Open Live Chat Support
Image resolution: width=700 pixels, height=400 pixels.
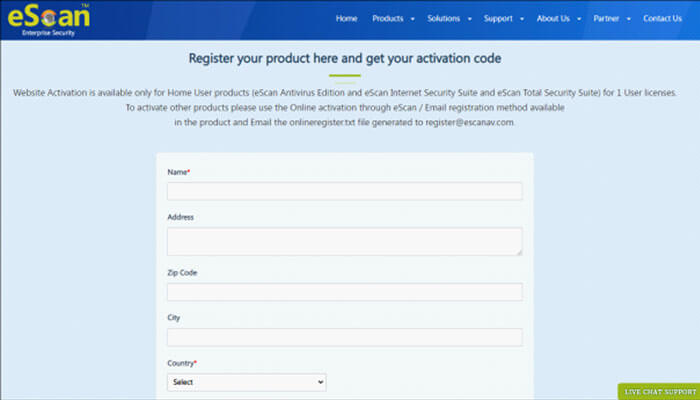pyautogui.click(x=659, y=392)
